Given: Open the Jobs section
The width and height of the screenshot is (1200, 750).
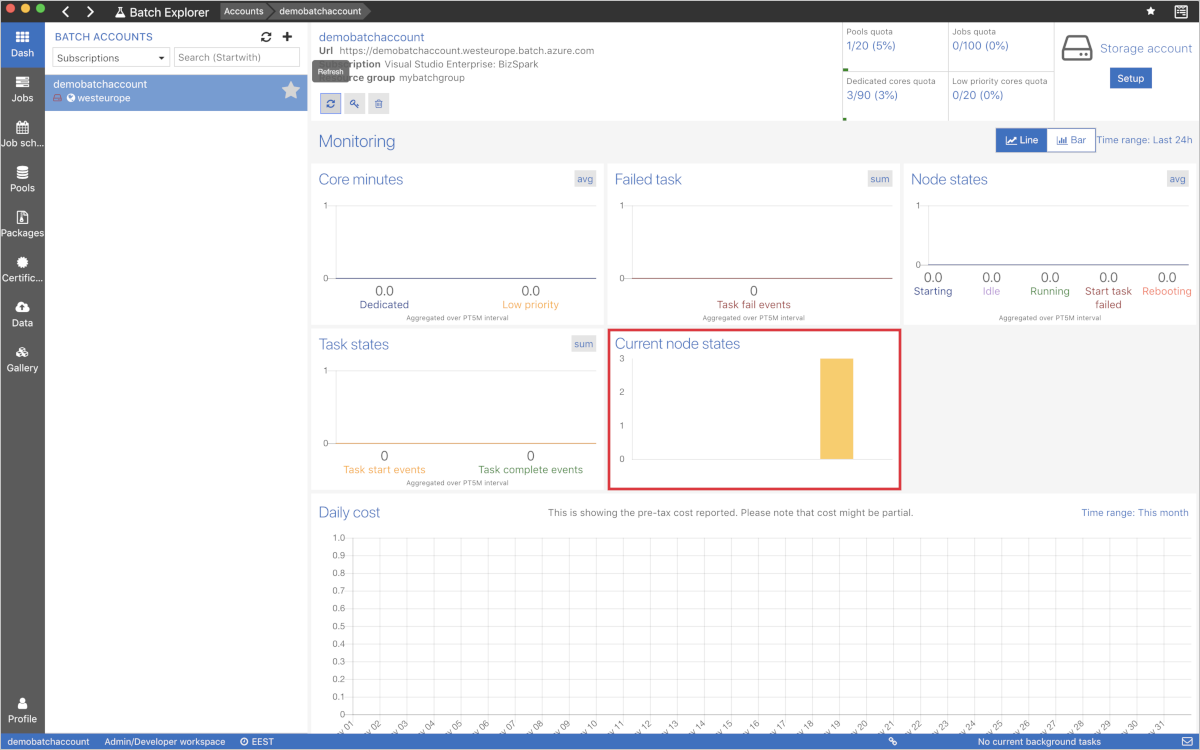Looking at the screenshot, I should click(22, 89).
